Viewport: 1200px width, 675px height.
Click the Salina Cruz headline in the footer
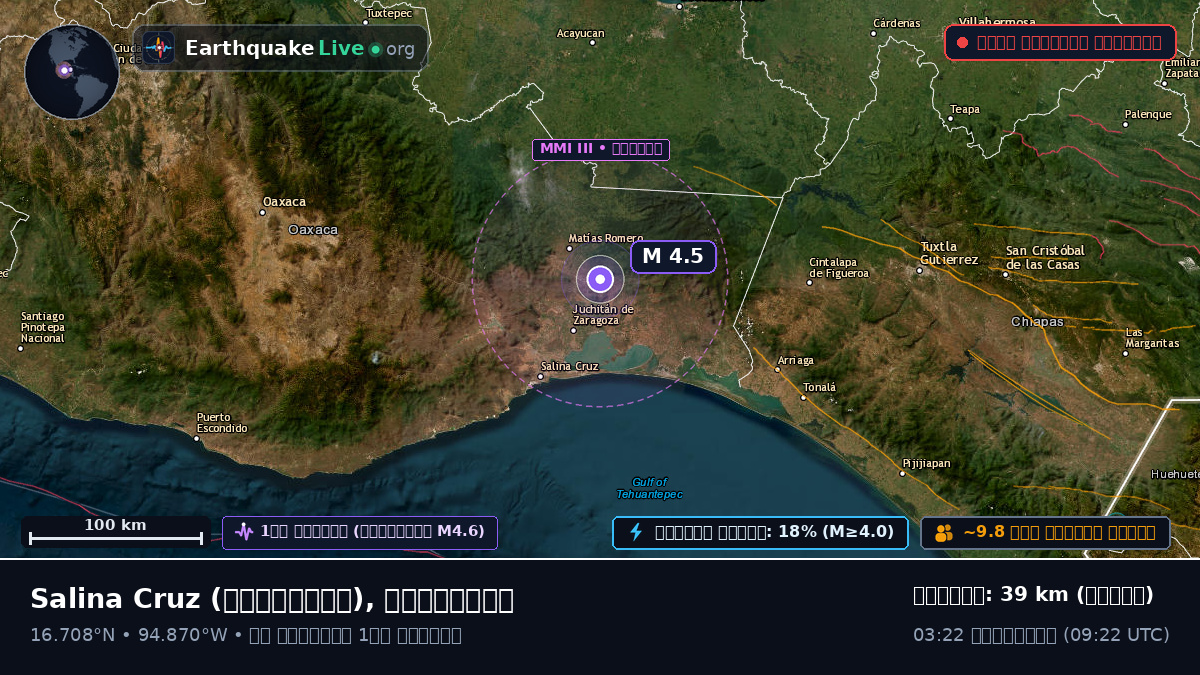pos(272,599)
